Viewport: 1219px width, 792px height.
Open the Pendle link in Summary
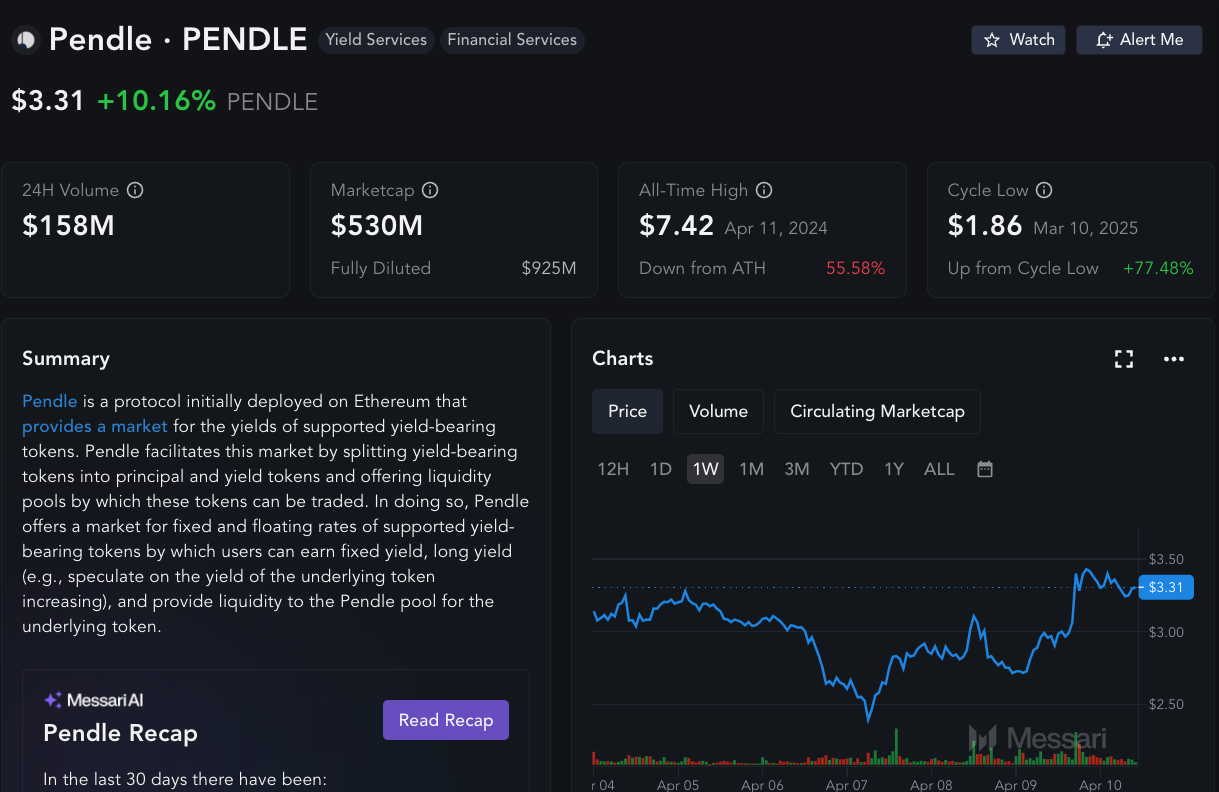[49, 401]
